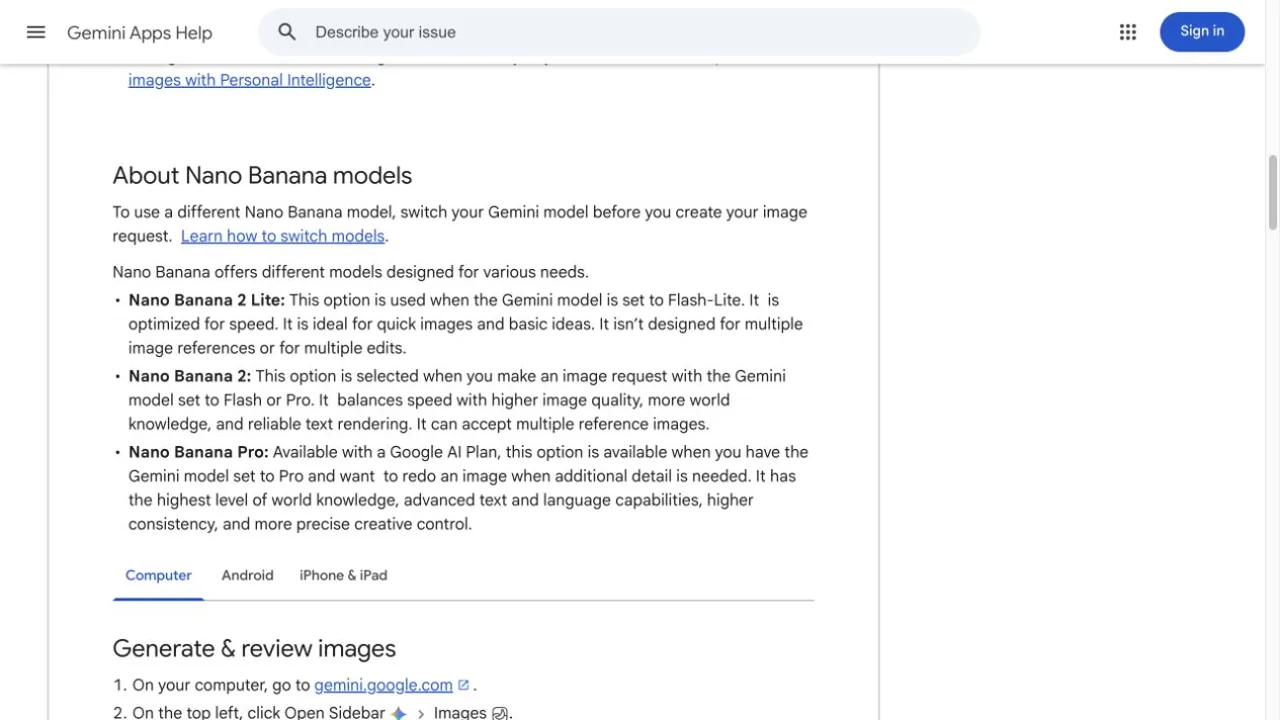Viewport: 1280px width, 720px height.
Task: Open Gemini Apps Help home title
Action: click(140, 33)
